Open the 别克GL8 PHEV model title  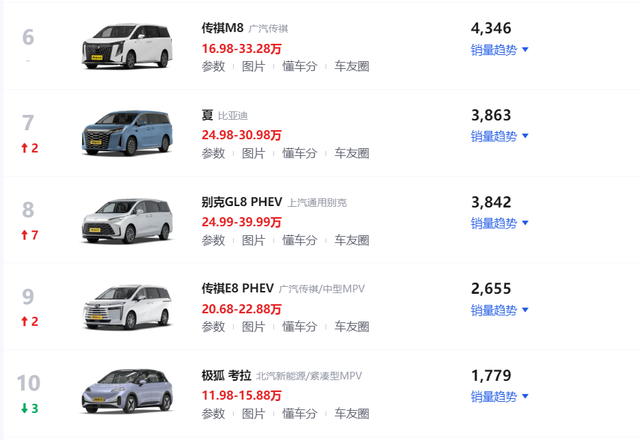pos(241,202)
